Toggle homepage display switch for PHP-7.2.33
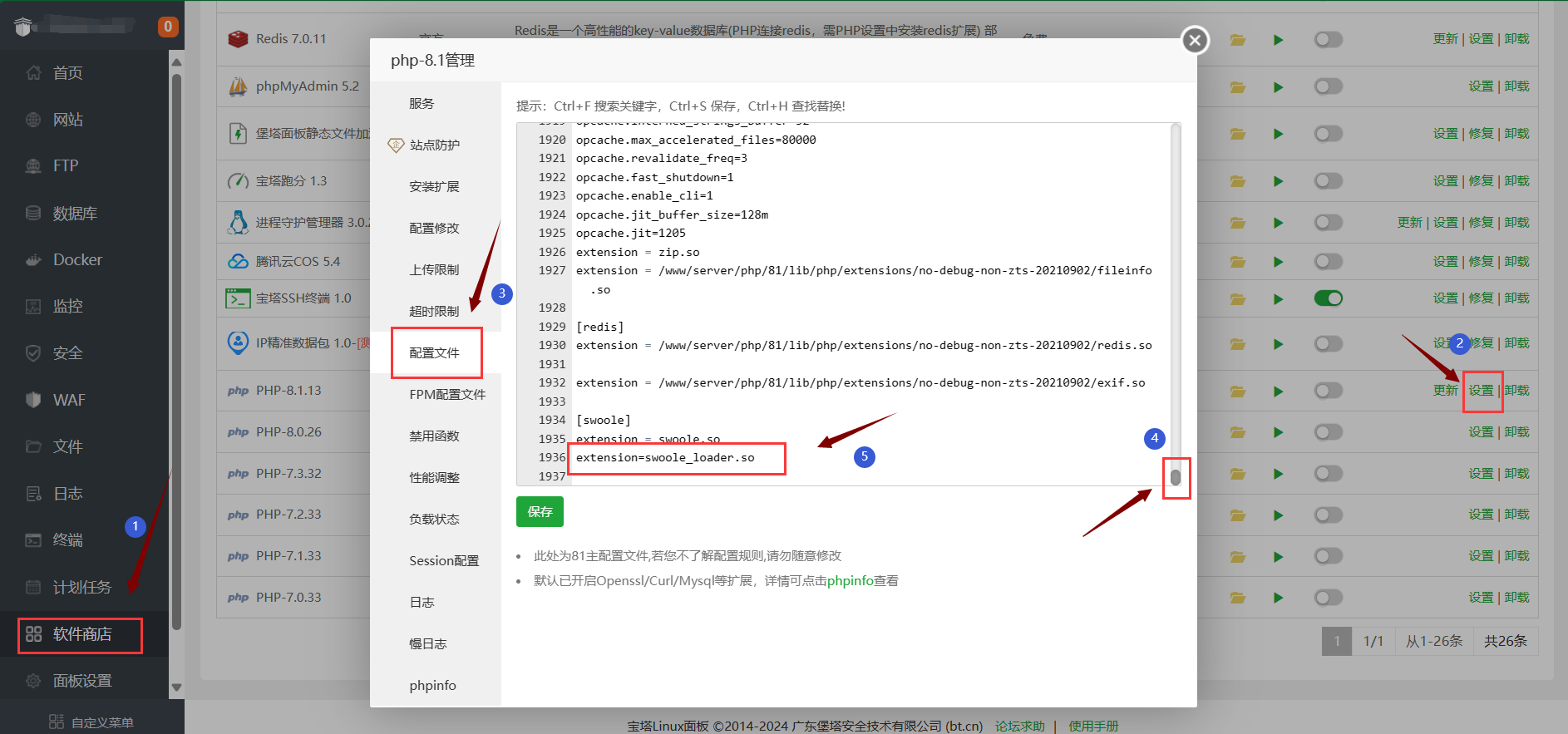The width and height of the screenshot is (1568, 734). click(1329, 515)
